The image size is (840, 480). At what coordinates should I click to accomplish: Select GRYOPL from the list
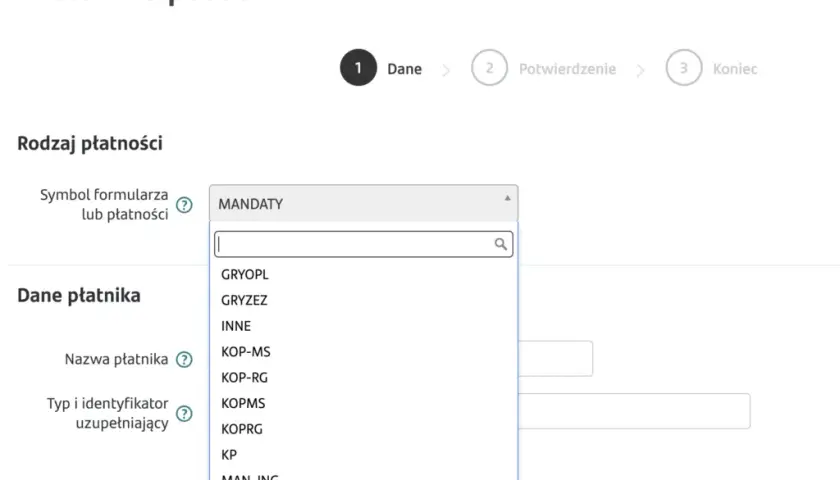point(363,274)
